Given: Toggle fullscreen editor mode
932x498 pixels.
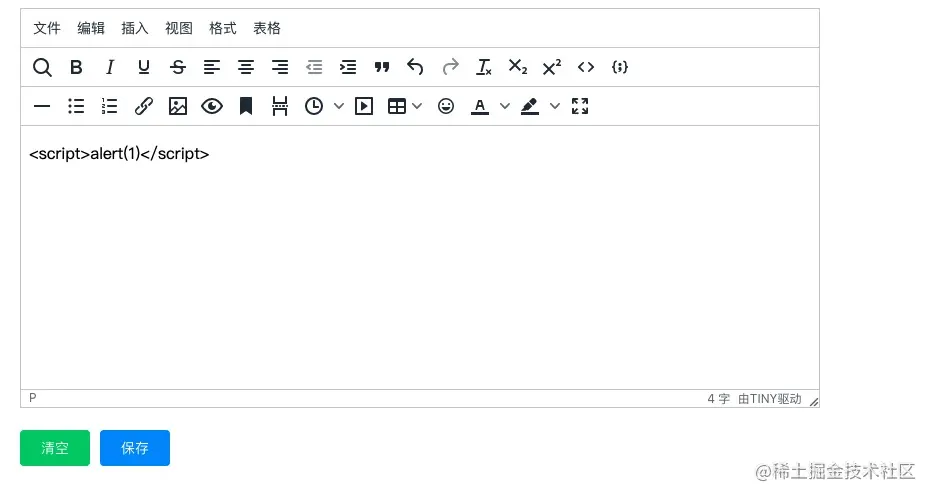Looking at the screenshot, I should (x=580, y=106).
